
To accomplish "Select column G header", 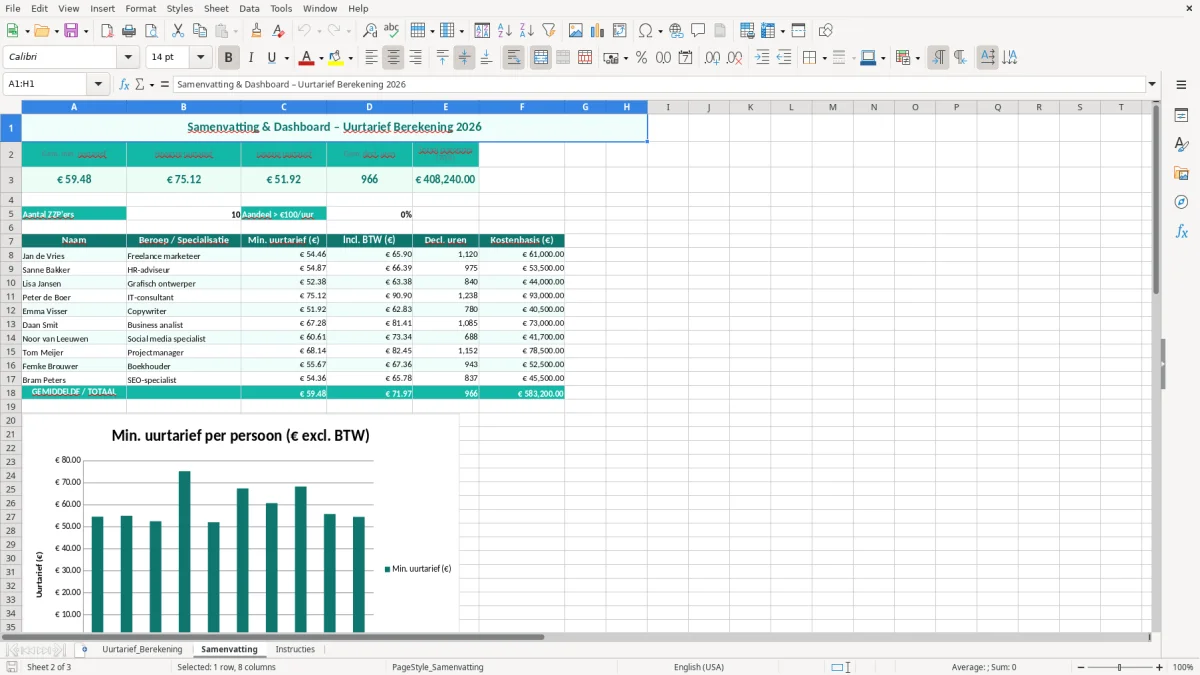I will click(585, 107).
